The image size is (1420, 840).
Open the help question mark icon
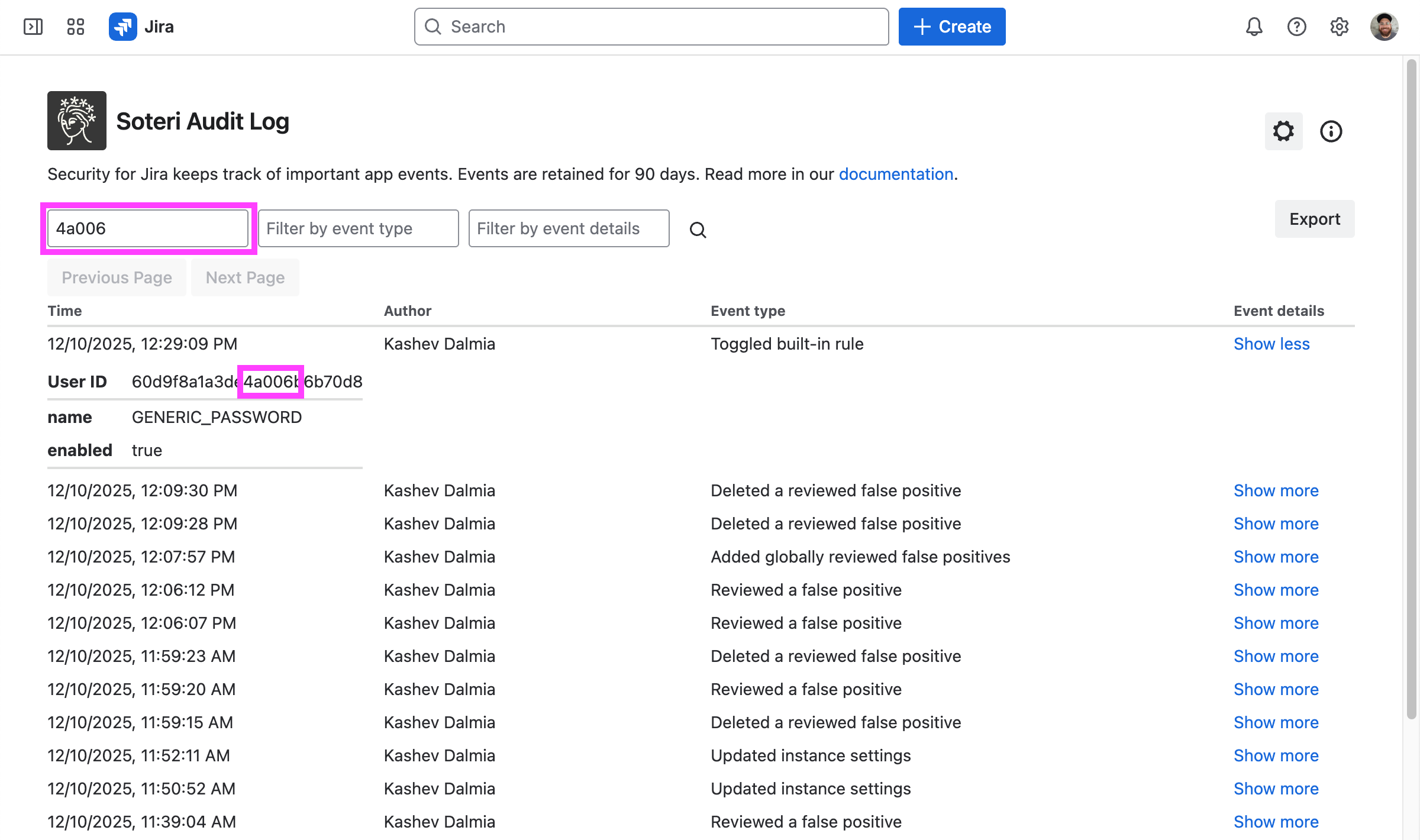point(1296,27)
